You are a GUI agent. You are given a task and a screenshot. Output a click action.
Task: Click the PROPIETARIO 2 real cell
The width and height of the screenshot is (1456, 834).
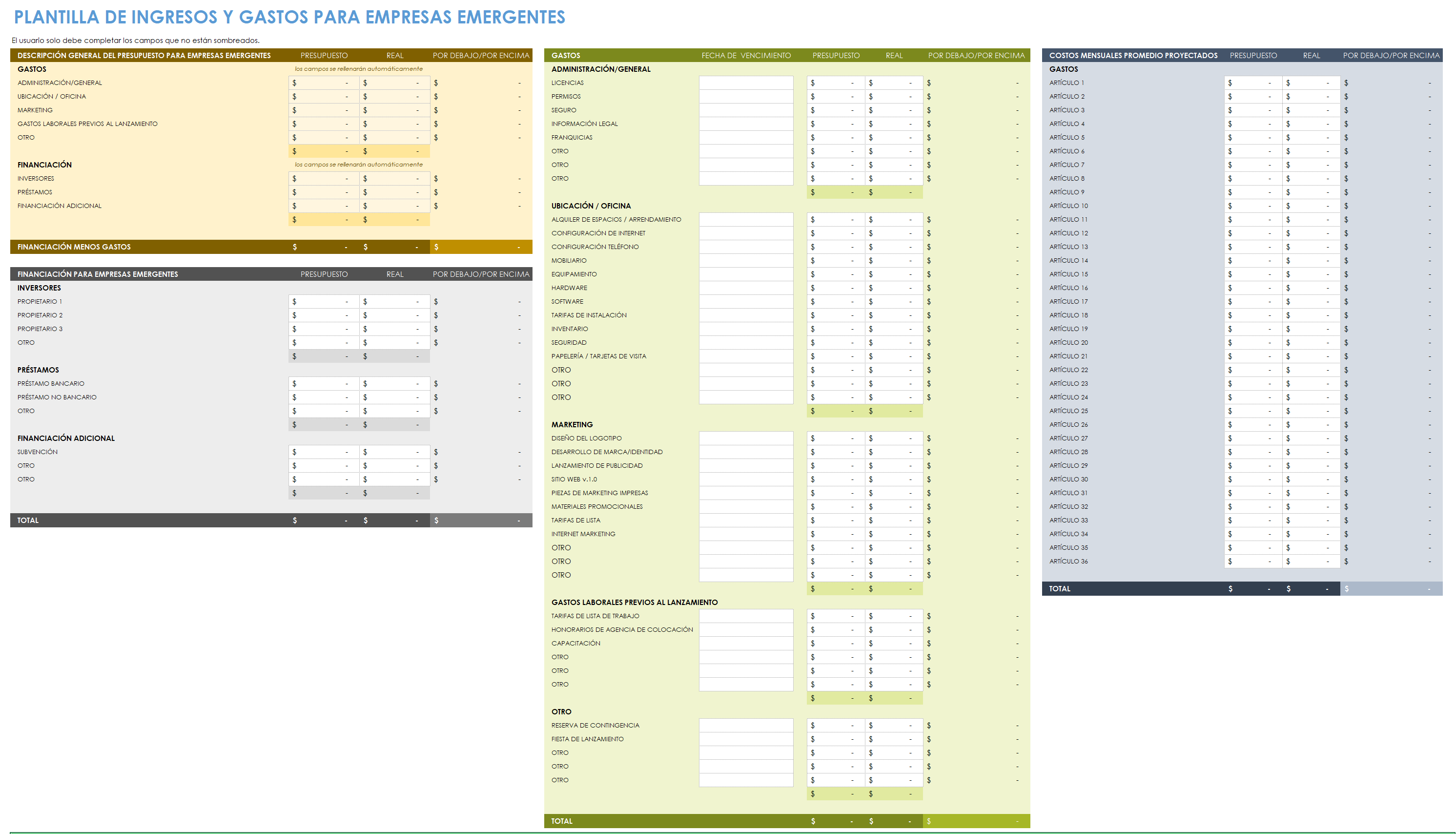(394, 315)
